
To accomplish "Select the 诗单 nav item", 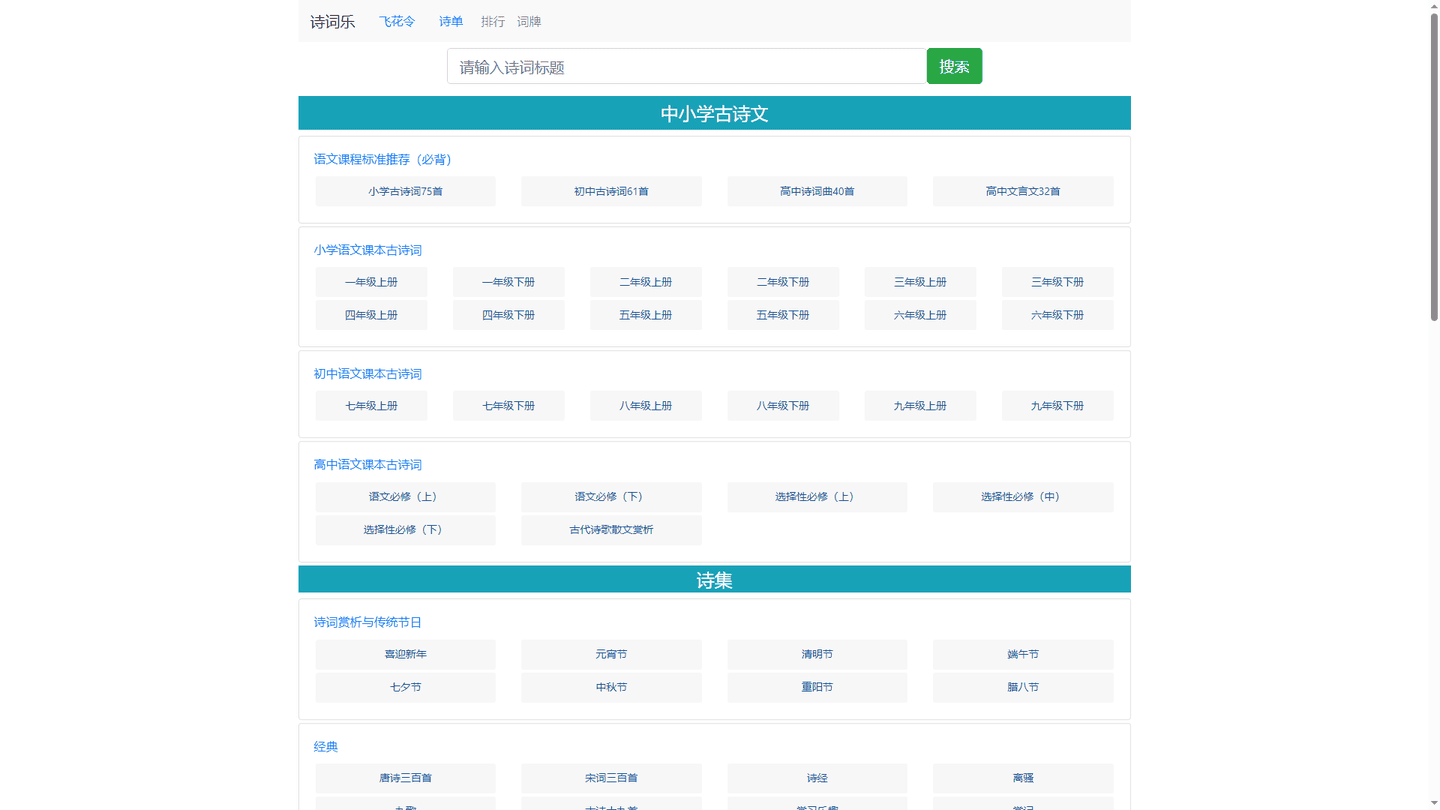I will click(451, 21).
